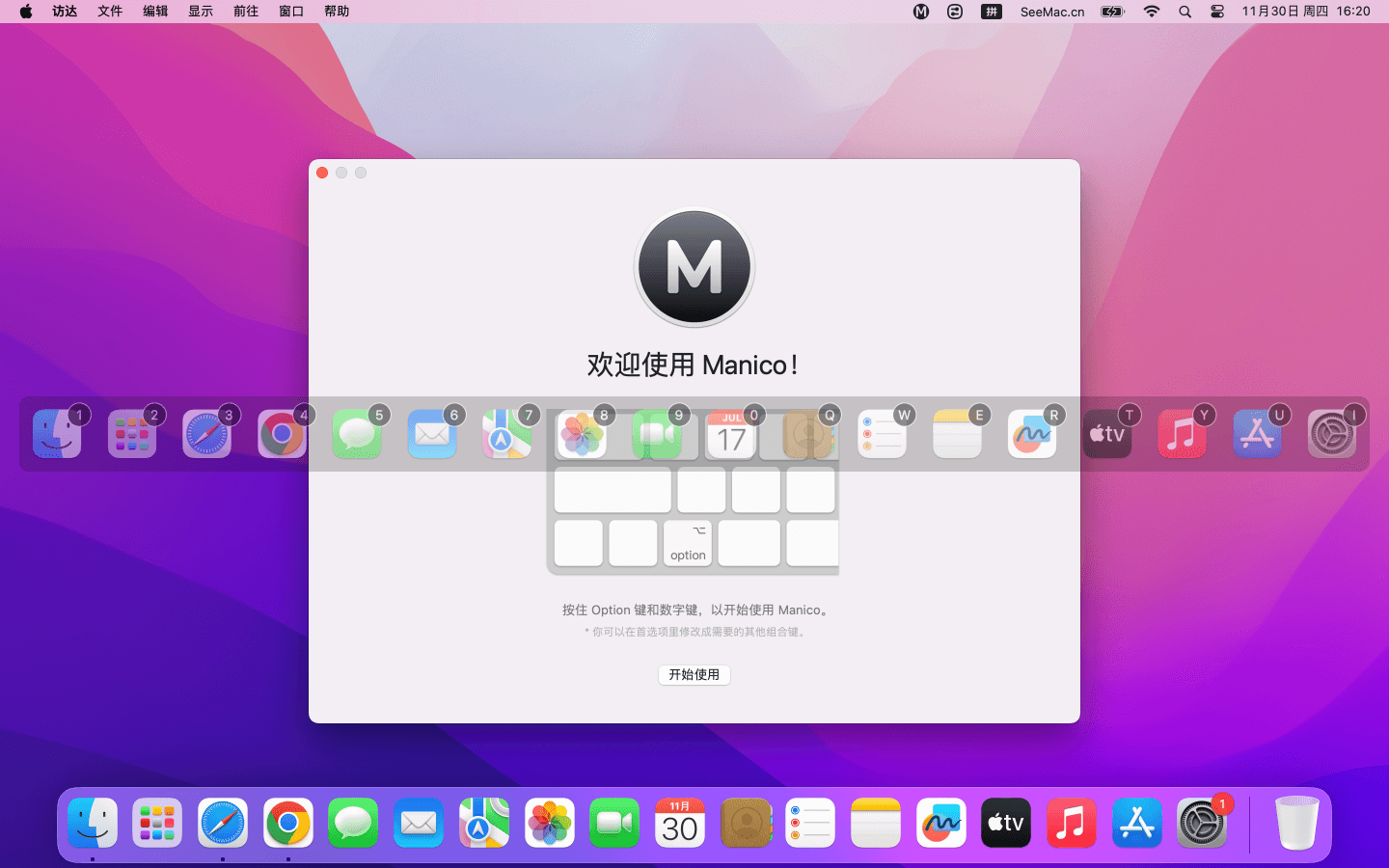Open Notes from the Dock

pyautogui.click(x=876, y=823)
